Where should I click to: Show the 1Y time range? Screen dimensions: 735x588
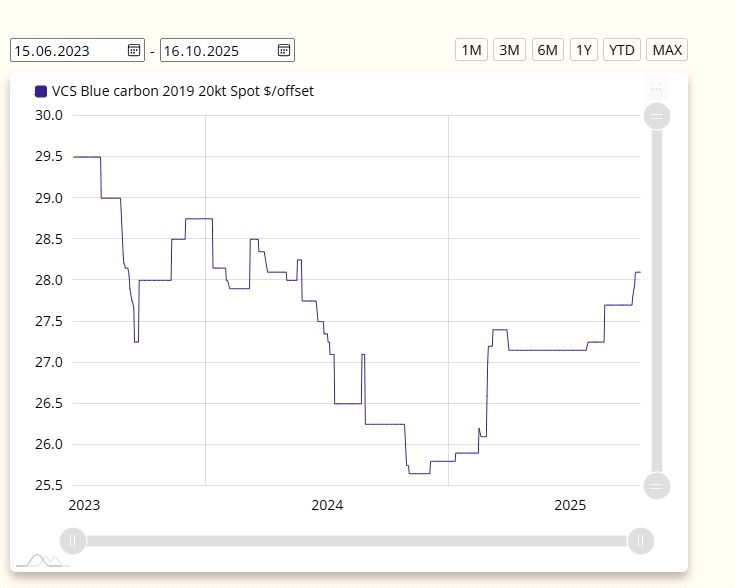[584, 50]
